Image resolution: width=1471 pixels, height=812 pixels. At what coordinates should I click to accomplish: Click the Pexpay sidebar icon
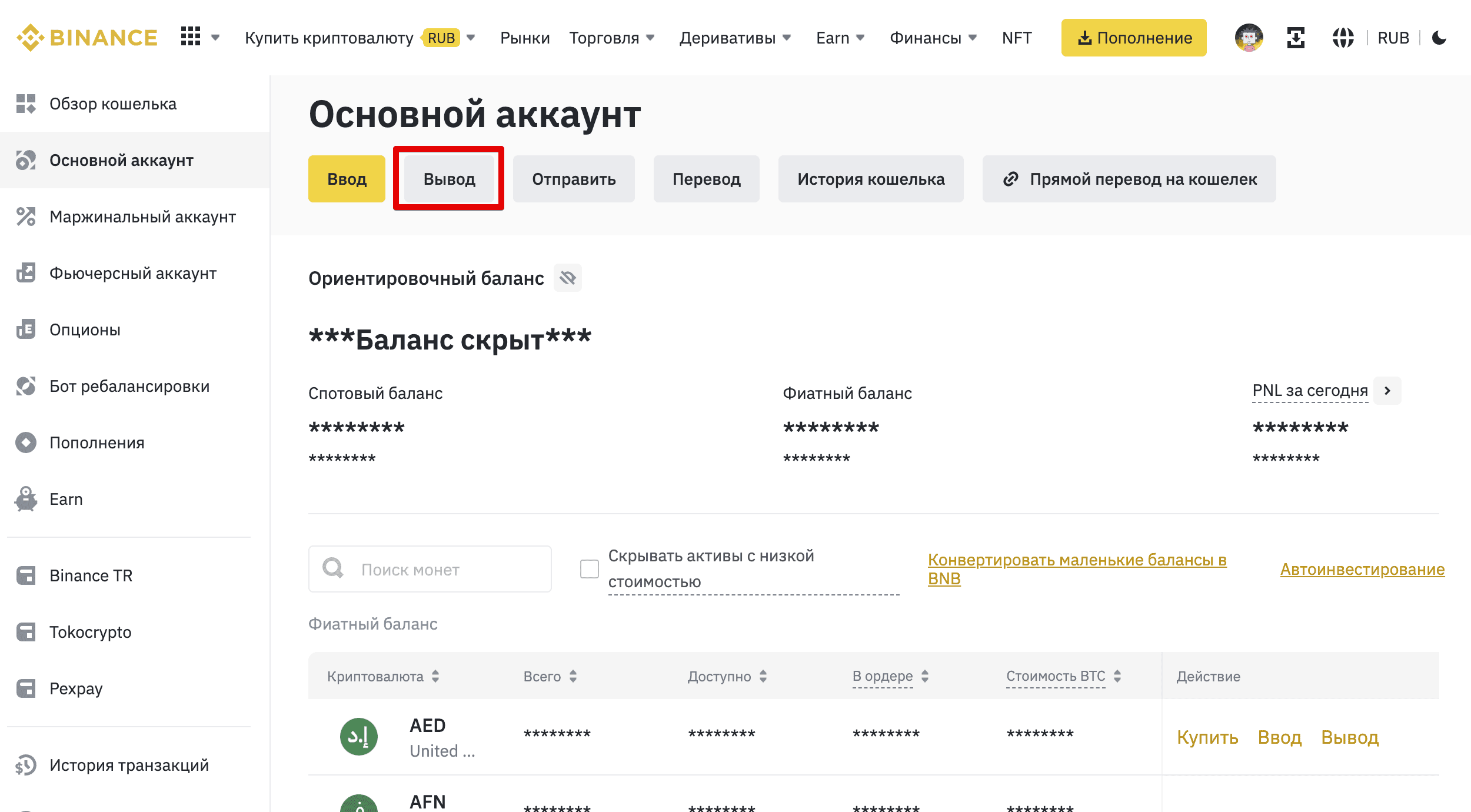click(x=26, y=688)
